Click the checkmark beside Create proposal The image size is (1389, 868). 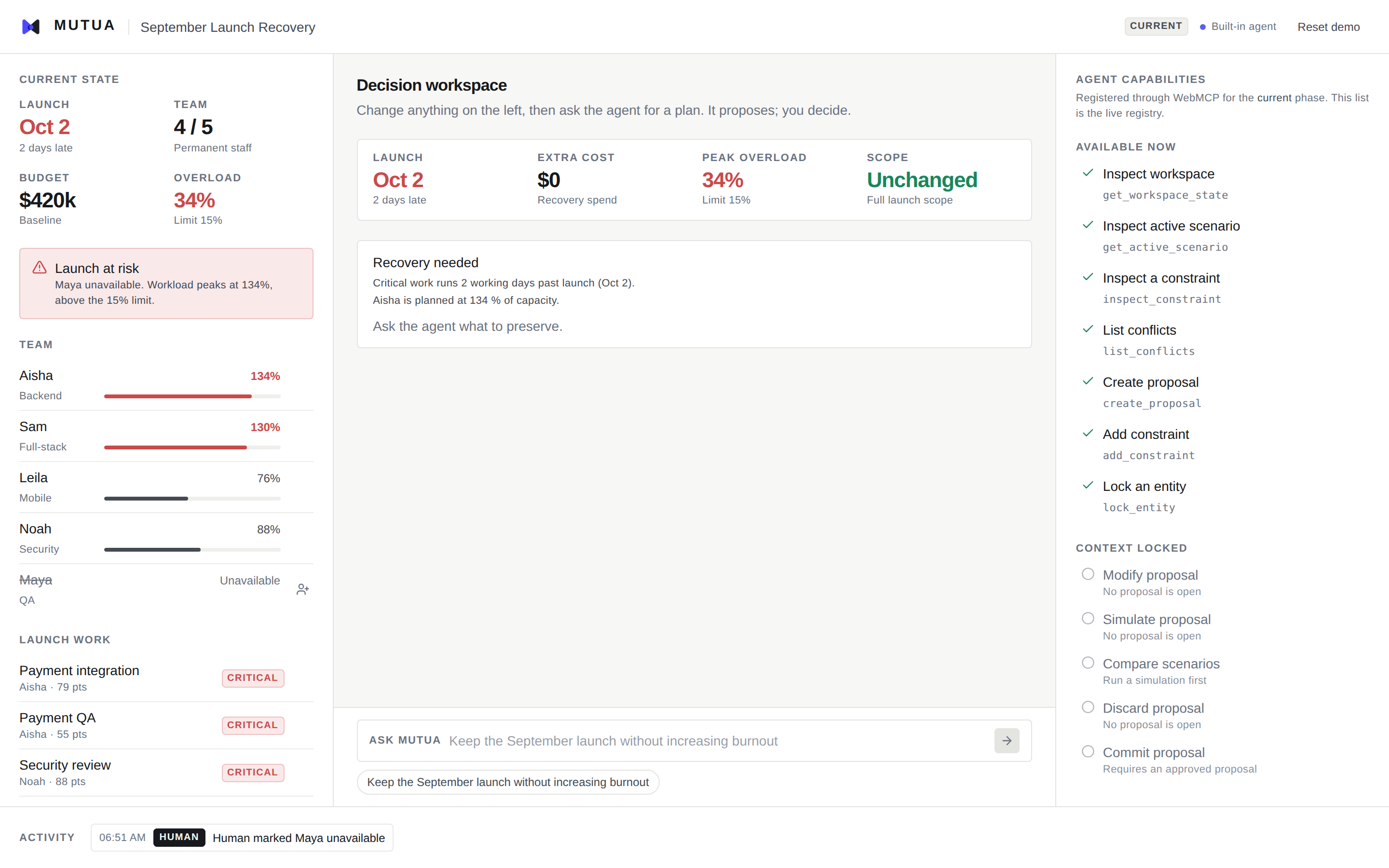[1088, 381]
